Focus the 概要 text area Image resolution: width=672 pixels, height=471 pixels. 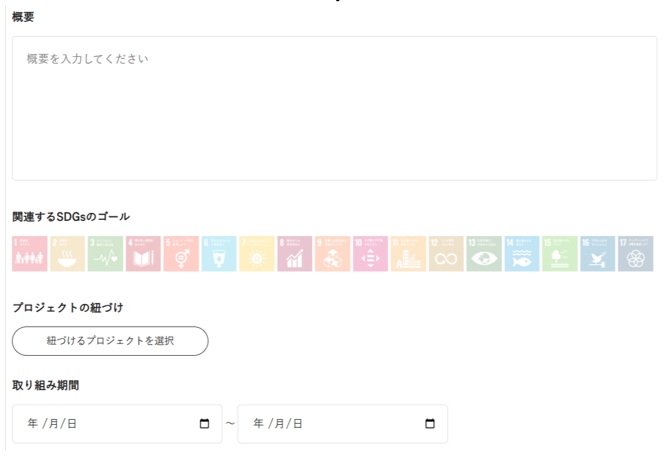coord(334,108)
